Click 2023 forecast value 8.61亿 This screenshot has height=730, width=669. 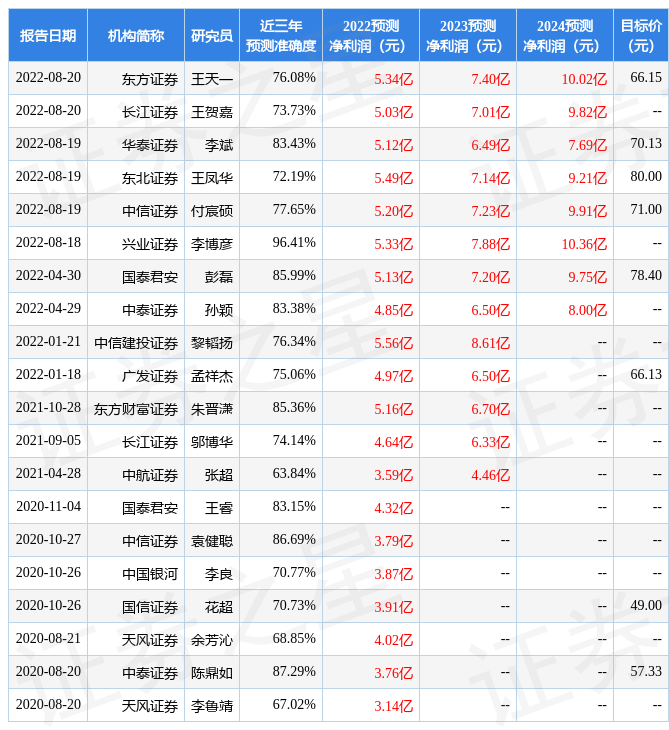[x=491, y=344]
